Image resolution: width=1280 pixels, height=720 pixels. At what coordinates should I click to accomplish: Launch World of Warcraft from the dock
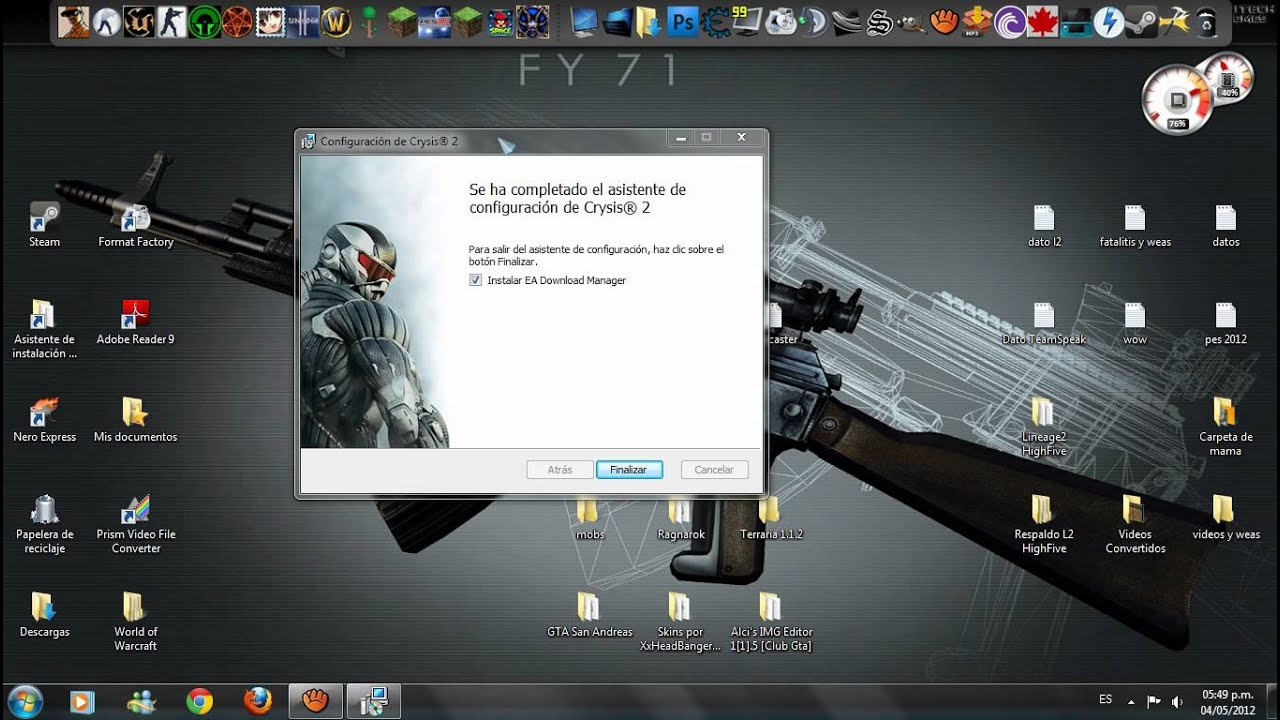[337, 22]
